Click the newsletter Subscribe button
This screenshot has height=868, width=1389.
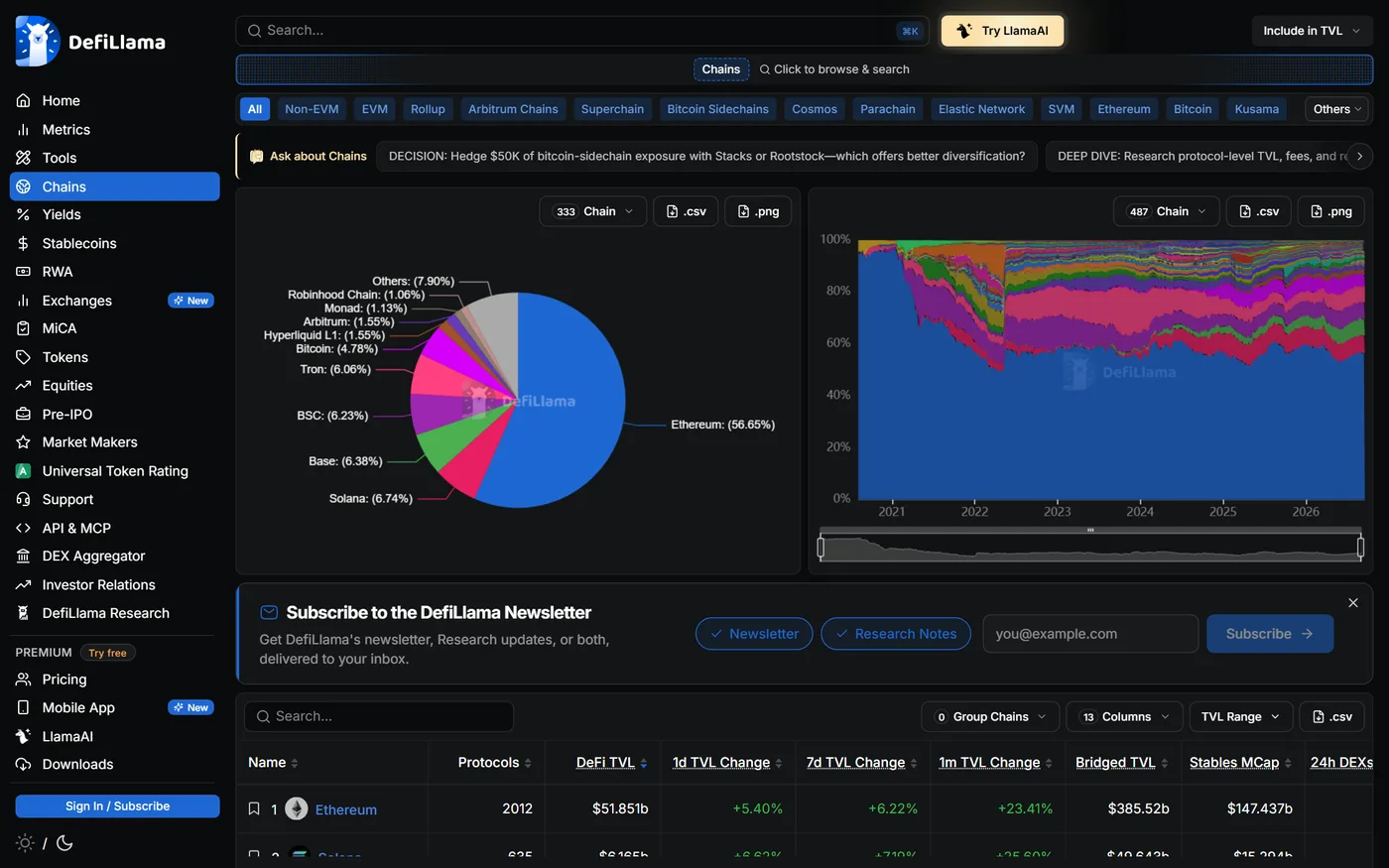tap(1270, 634)
